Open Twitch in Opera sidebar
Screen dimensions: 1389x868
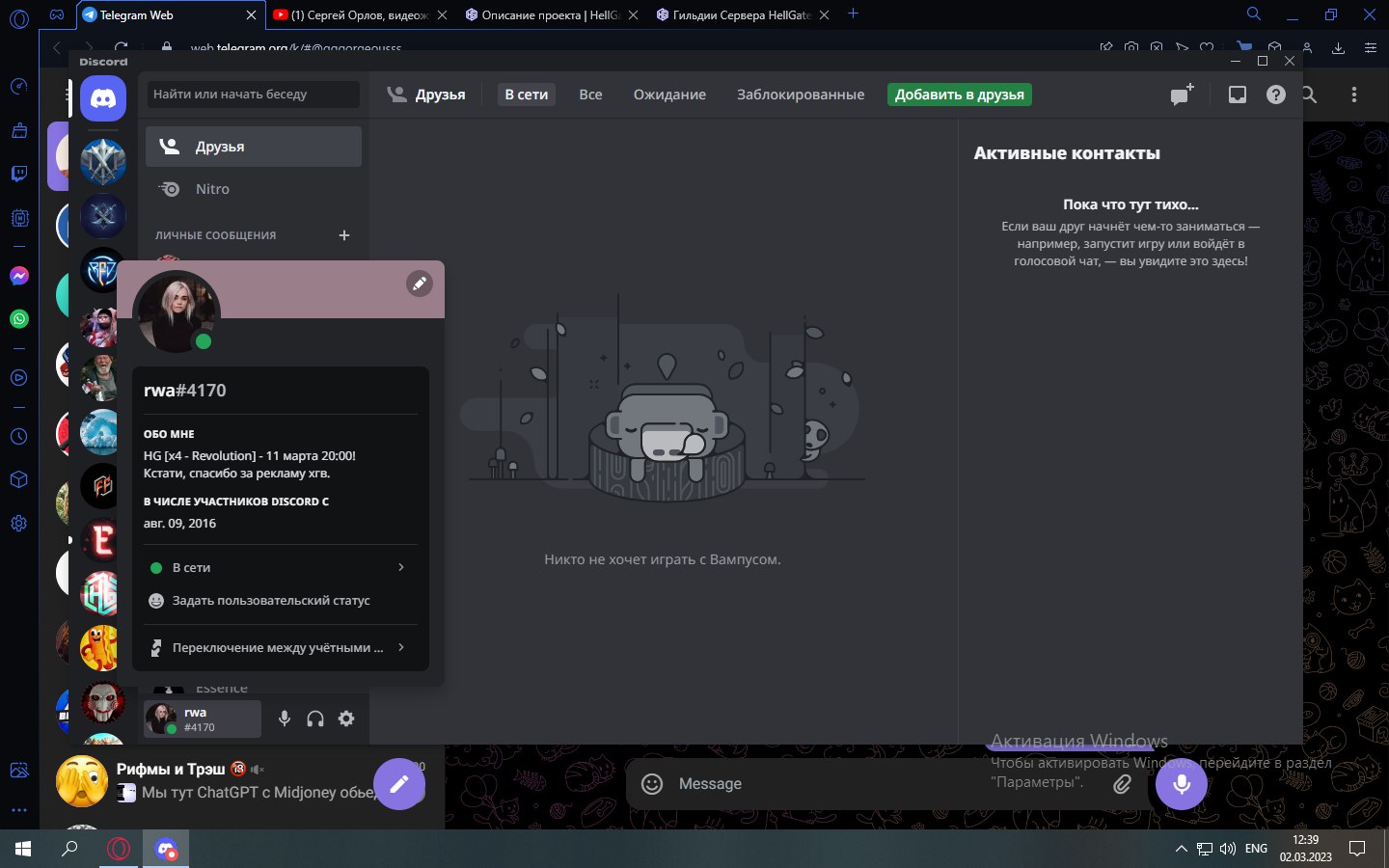pos(19,174)
